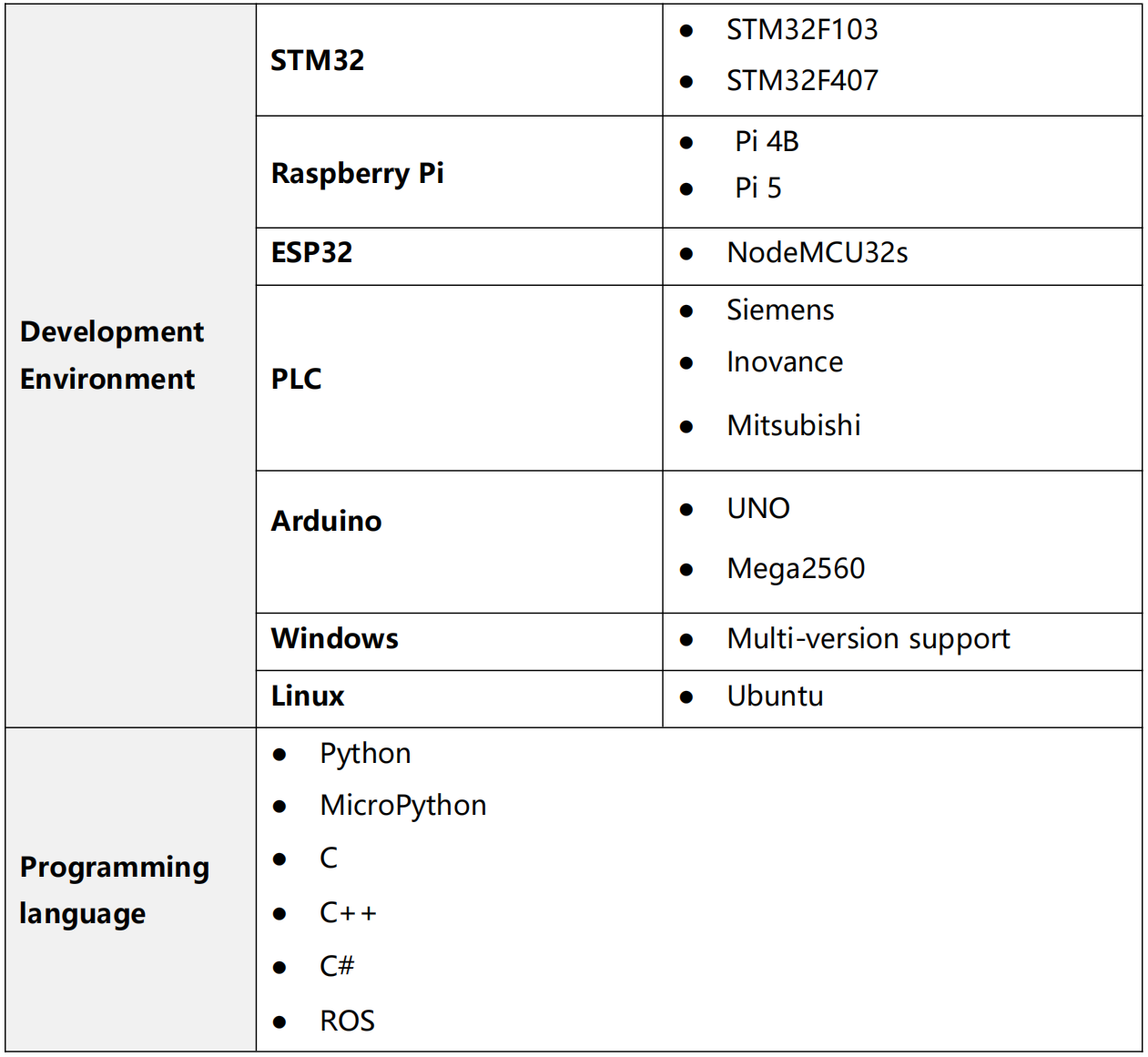Select the Pi 5 entry

pyautogui.click(x=757, y=188)
